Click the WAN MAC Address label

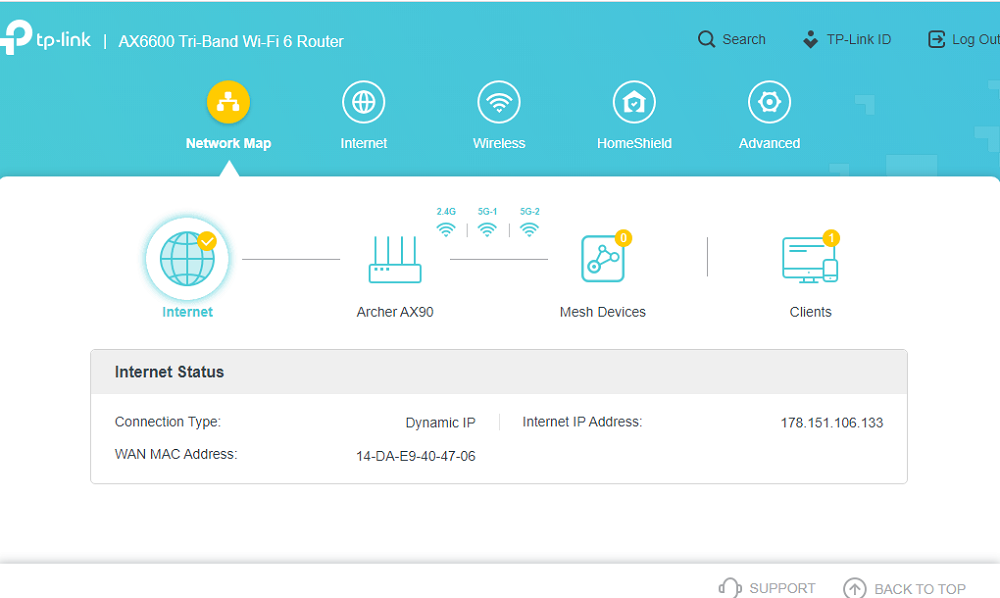coord(176,454)
